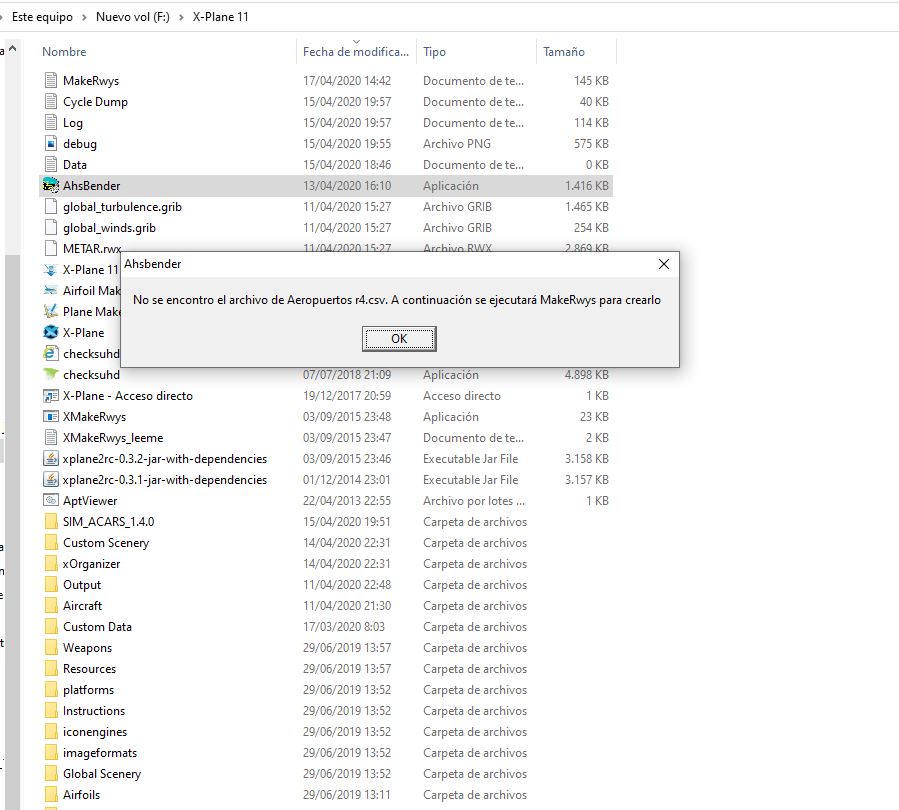
Task: Sort by Fecha de modificación column
Action: (355, 52)
